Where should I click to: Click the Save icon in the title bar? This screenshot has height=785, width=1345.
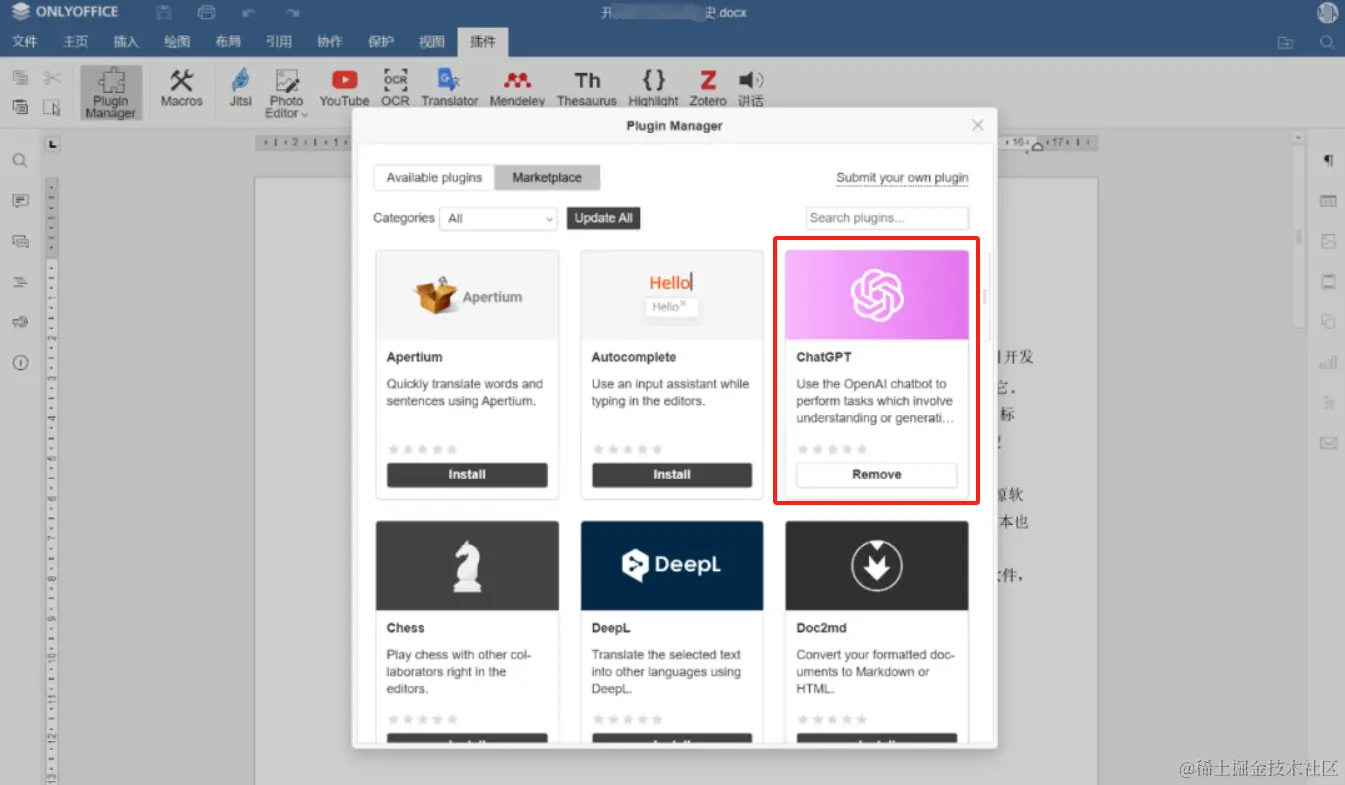pyautogui.click(x=164, y=13)
